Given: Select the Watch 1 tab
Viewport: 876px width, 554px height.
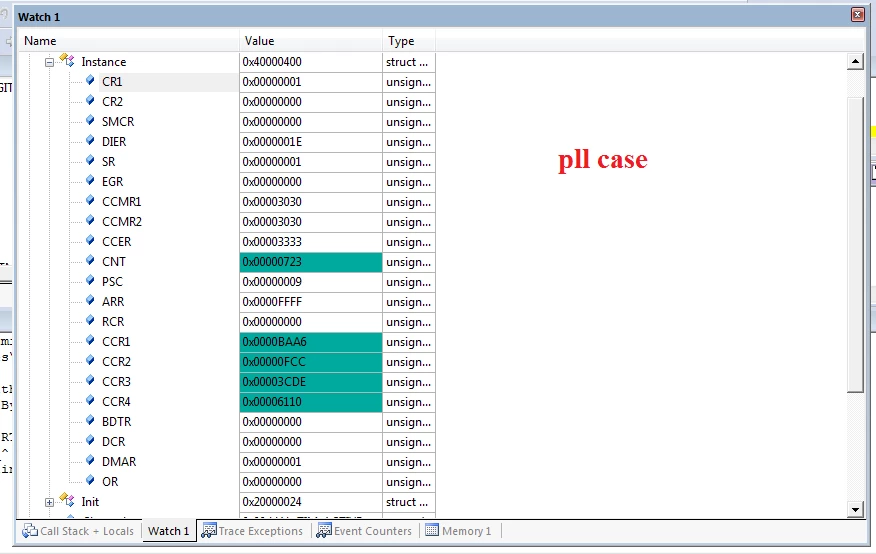Looking at the screenshot, I should click(169, 531).
